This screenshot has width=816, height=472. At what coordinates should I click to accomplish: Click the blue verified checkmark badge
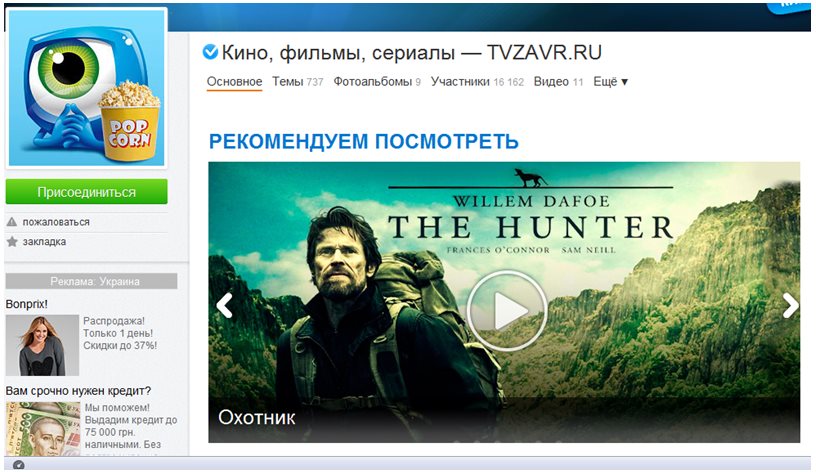pyautogui.click(x=210, y=52)
